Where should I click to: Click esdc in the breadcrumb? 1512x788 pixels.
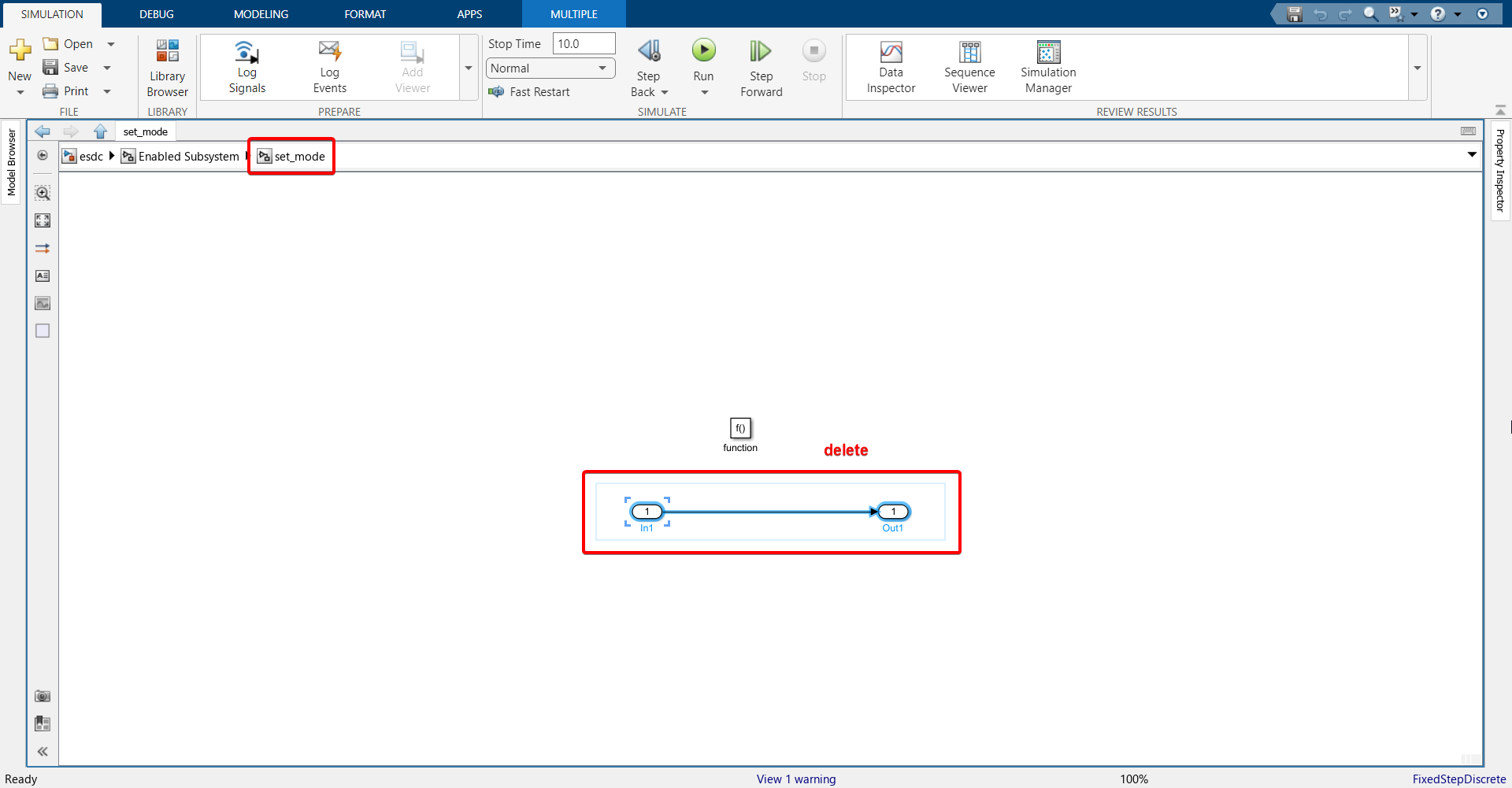coord(83,156)
